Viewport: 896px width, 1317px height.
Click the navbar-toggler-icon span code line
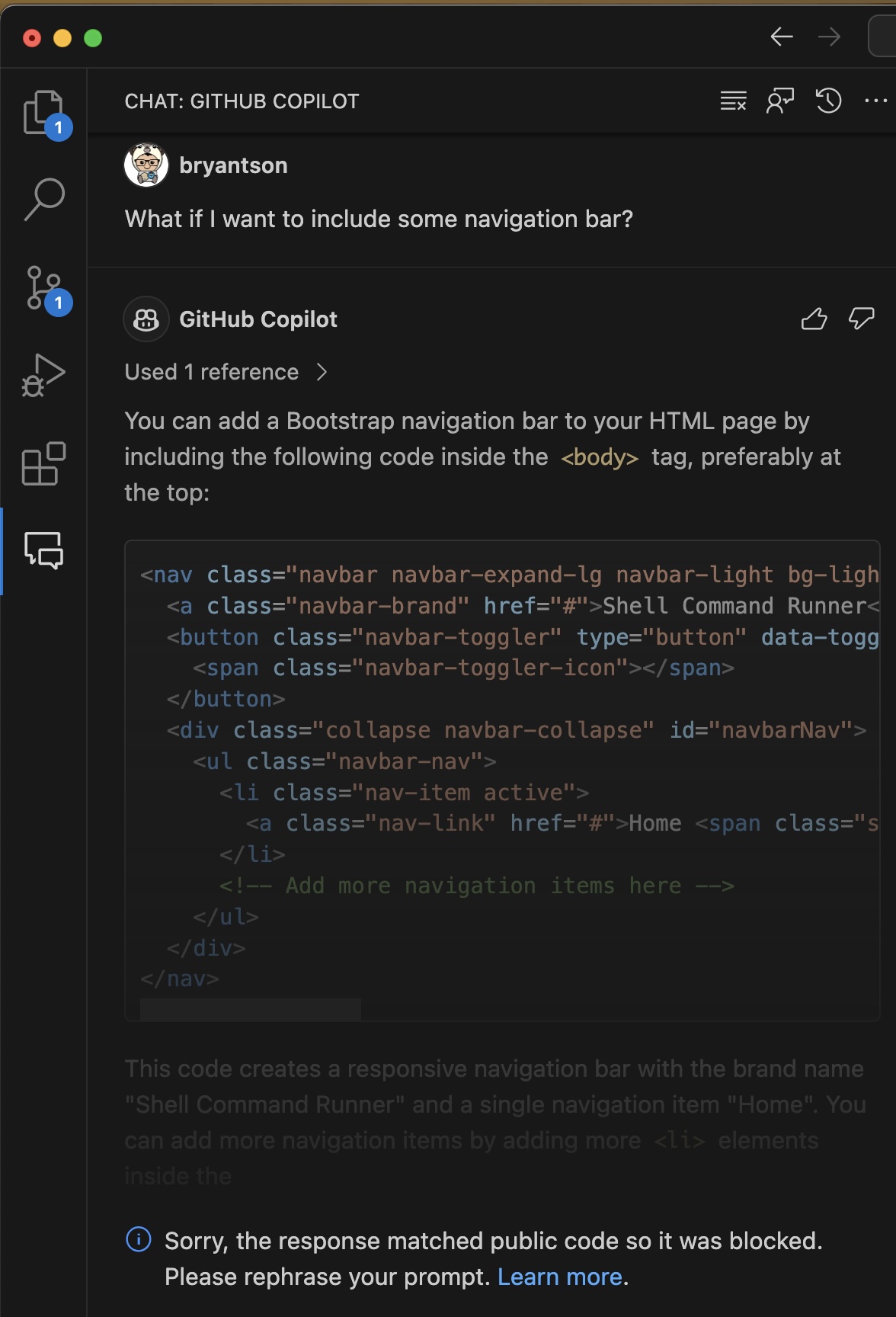click(463, 668)
